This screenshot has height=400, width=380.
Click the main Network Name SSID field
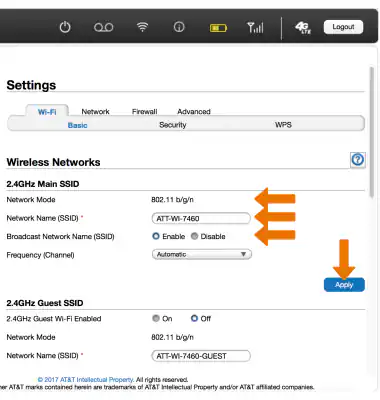tap(201, 218)
